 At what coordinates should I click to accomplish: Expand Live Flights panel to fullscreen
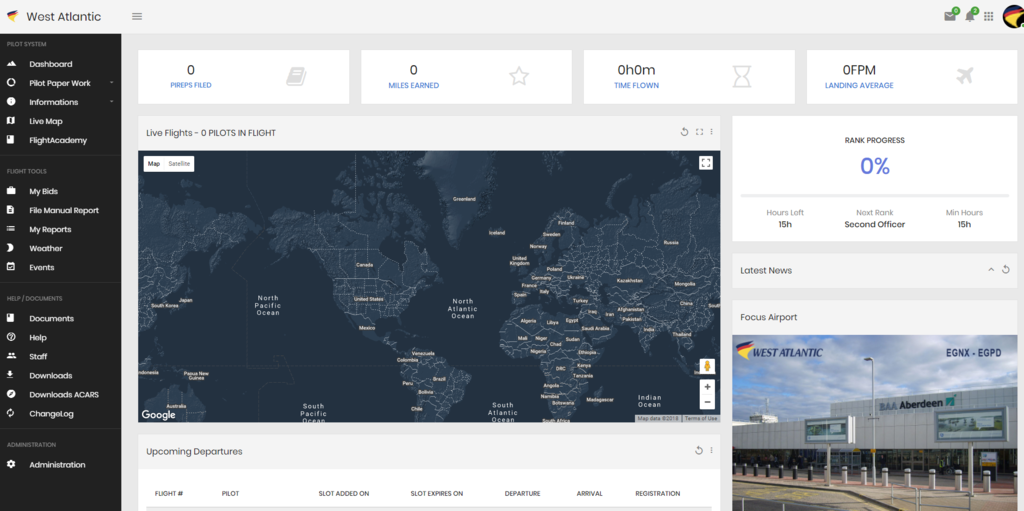[699, 132]
